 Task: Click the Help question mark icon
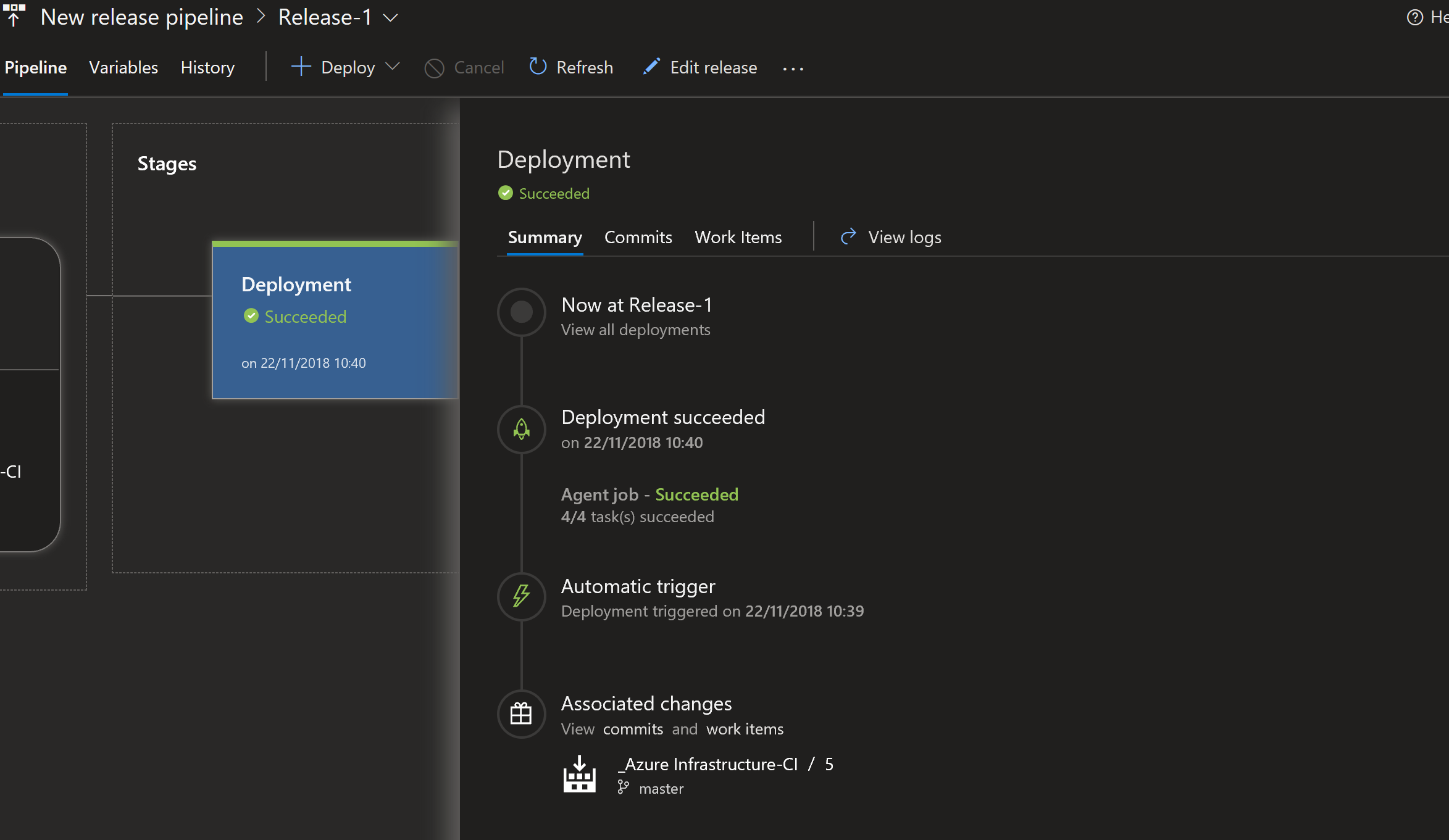(1414, 17)
